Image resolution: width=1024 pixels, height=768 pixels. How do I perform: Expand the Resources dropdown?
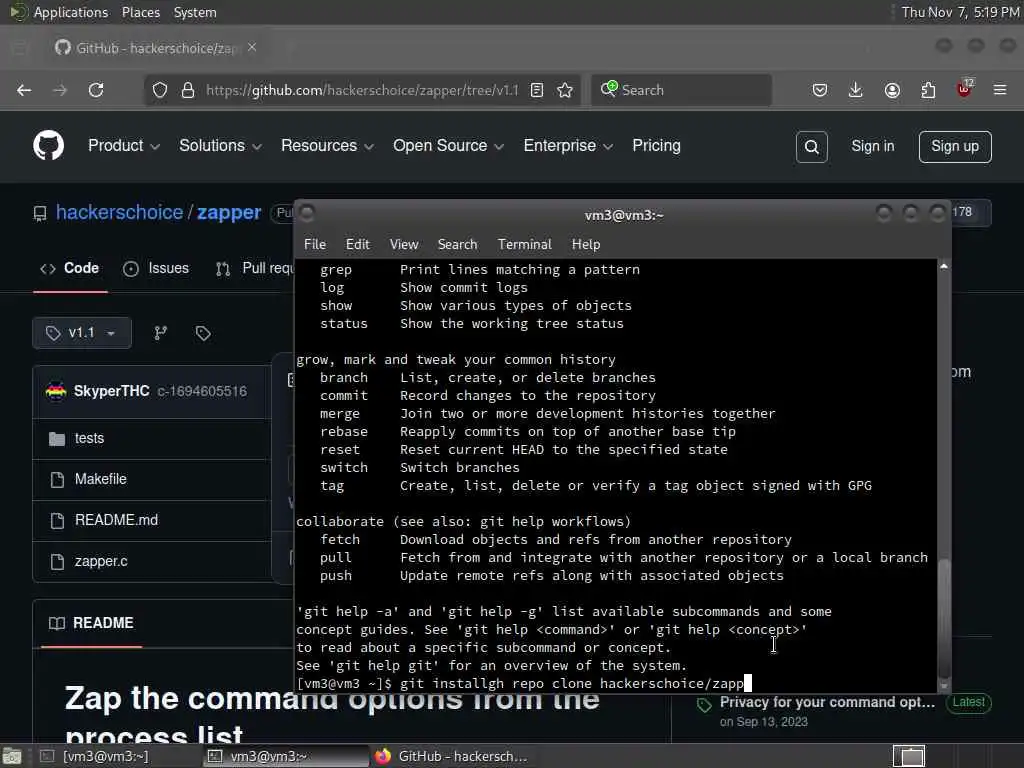[x=327, y=146]
